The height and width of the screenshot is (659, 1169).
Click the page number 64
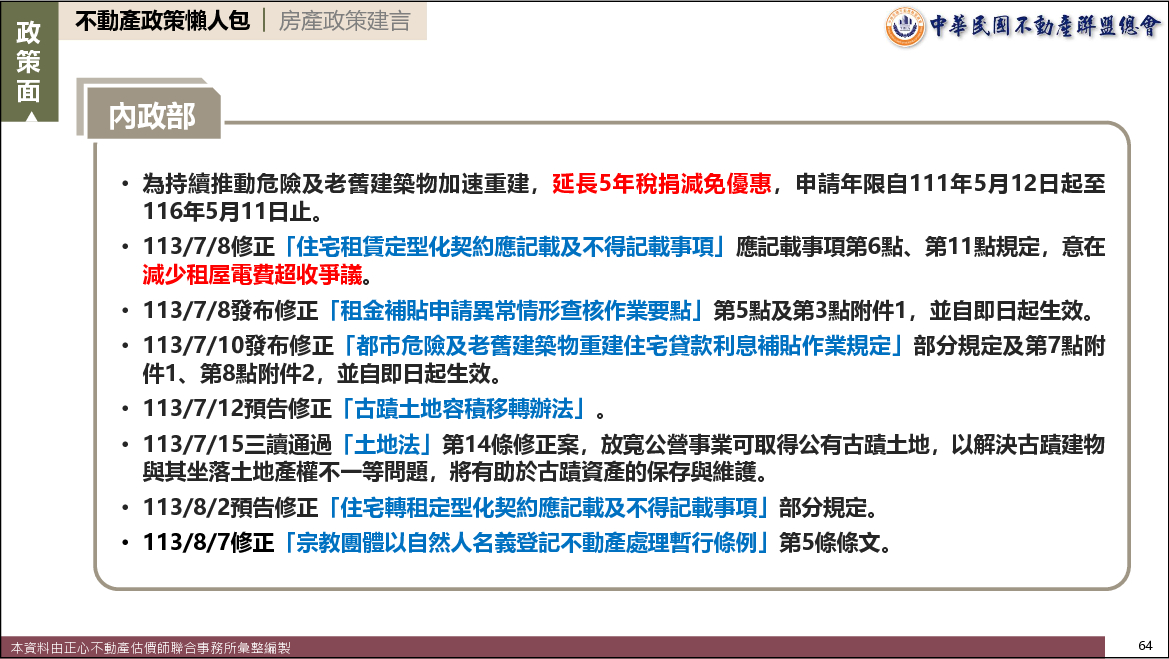coord(1146,643)
